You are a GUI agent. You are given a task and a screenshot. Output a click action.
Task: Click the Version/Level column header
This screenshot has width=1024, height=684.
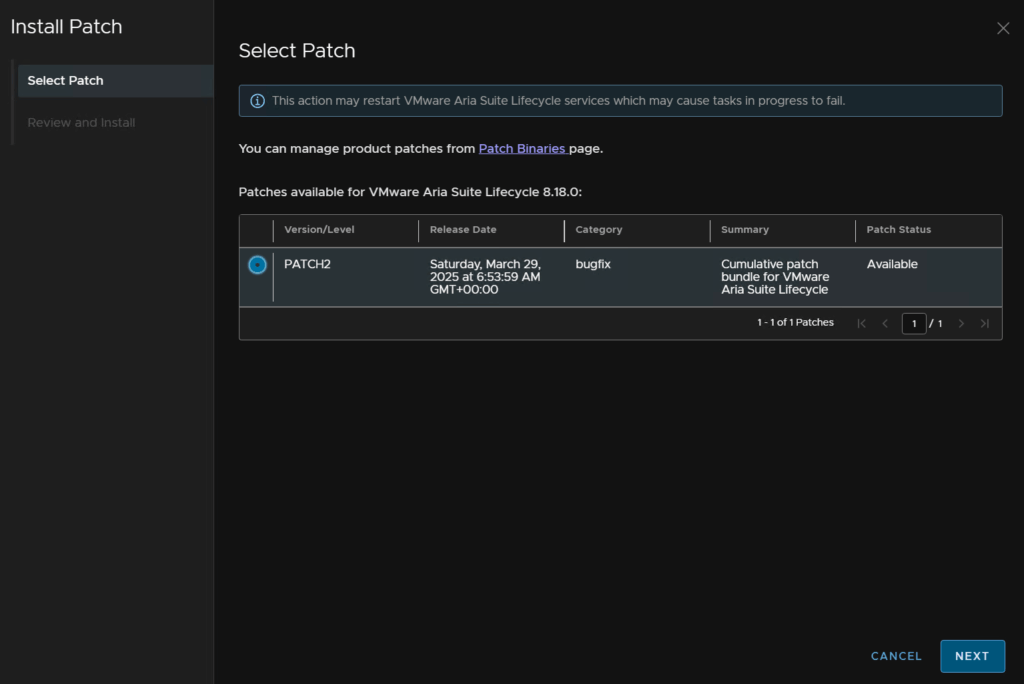click(x=319, y=229)
